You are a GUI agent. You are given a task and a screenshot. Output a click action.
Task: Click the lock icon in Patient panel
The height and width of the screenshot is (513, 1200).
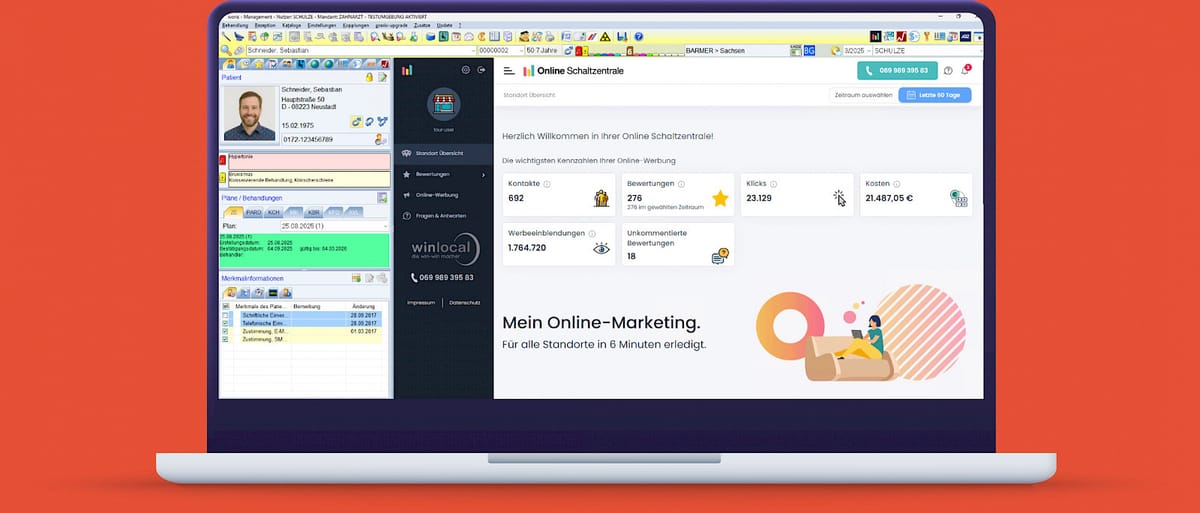pyautogui.click(x=369, y=77)
